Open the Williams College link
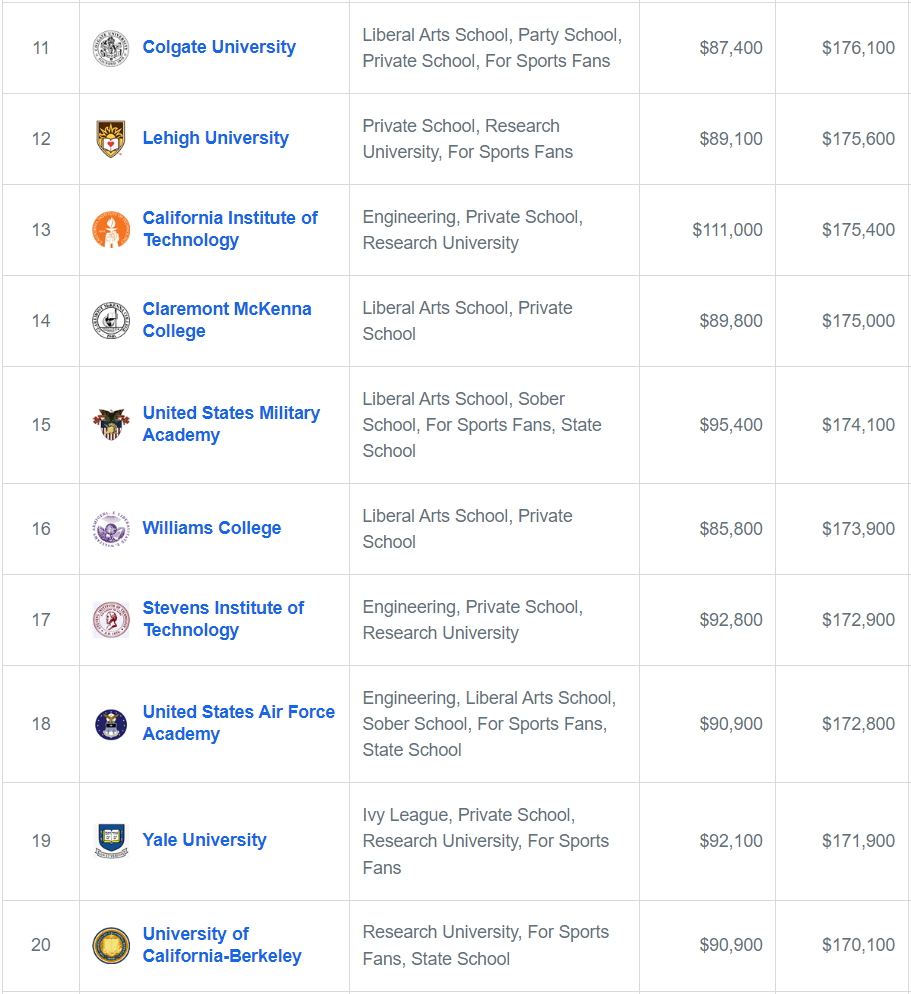The height and width of the screenshot is (994, 911). (x=211, y=529)
